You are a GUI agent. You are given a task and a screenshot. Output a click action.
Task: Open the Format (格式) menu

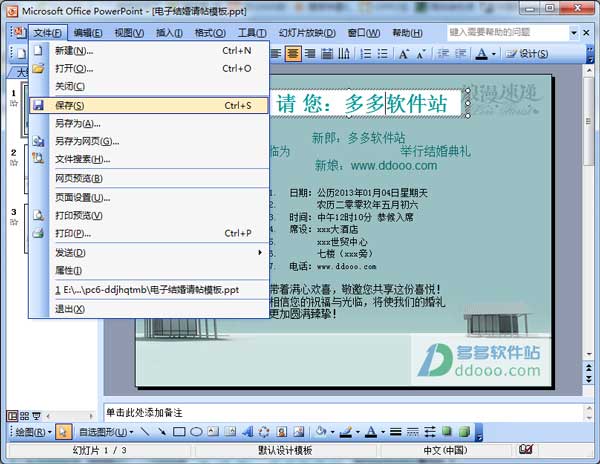tap(210, 33)
